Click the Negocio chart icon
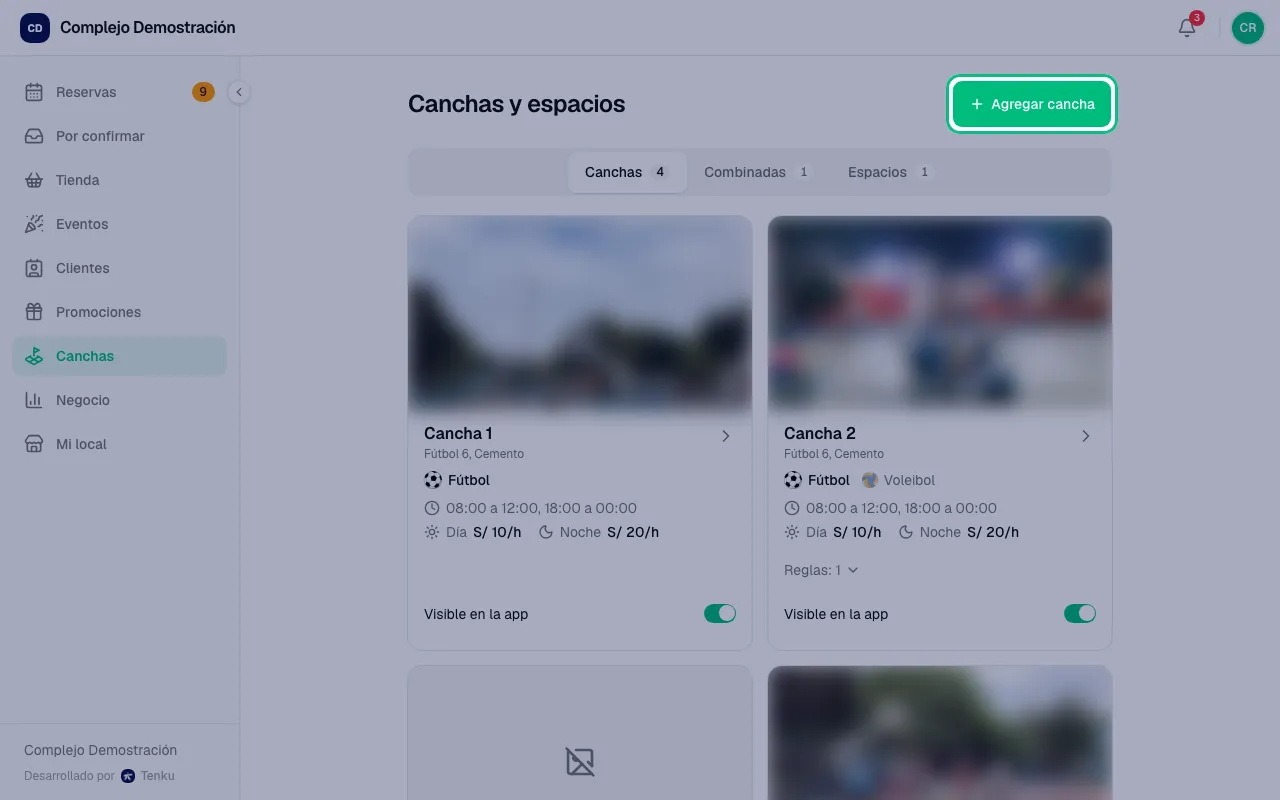Viewport: 1280px width, 800px height. tap(34, 400)
